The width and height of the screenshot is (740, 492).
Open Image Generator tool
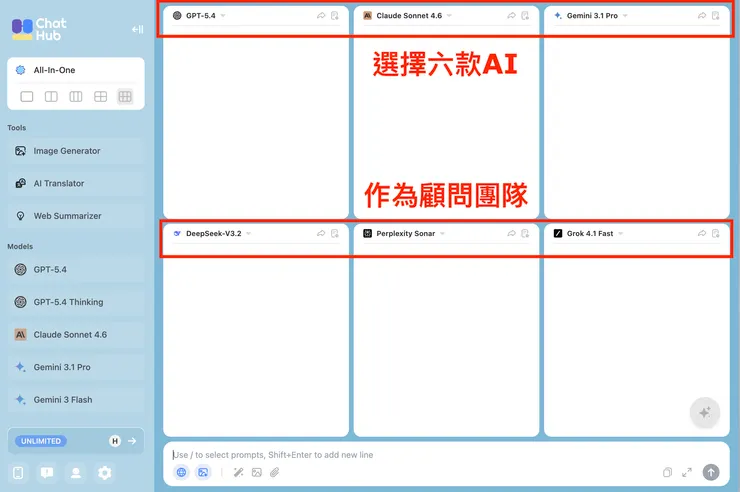(76, 151)
